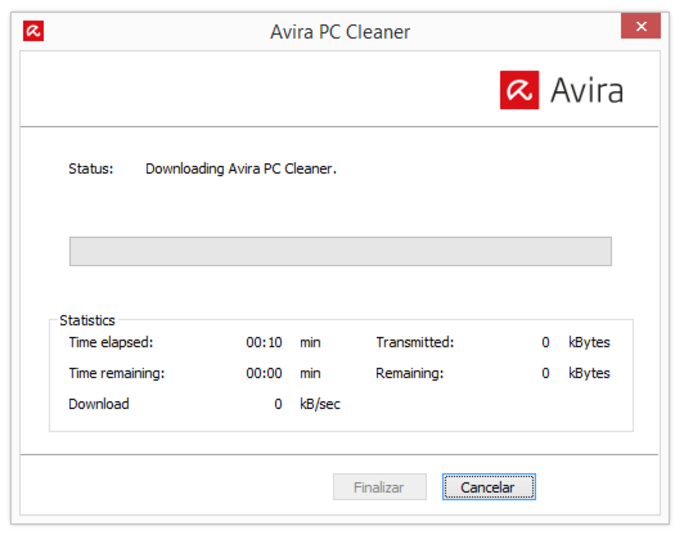This screenshot has height=535, width=684.
Task: Click the 'Time remaining:' label
Action: (x=116, y=374)
